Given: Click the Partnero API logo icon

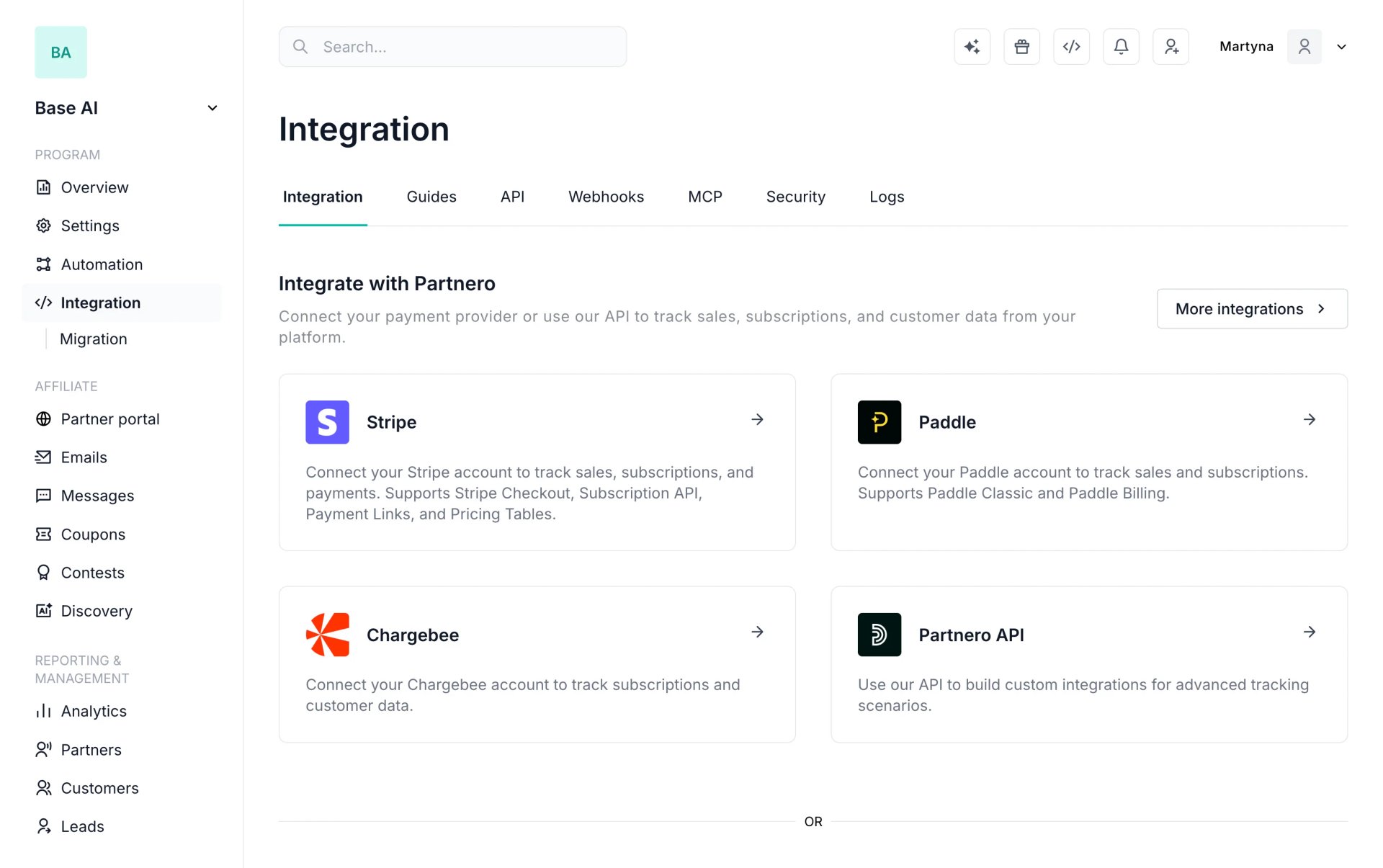Looking at the screenshot, I should (879, 635).
